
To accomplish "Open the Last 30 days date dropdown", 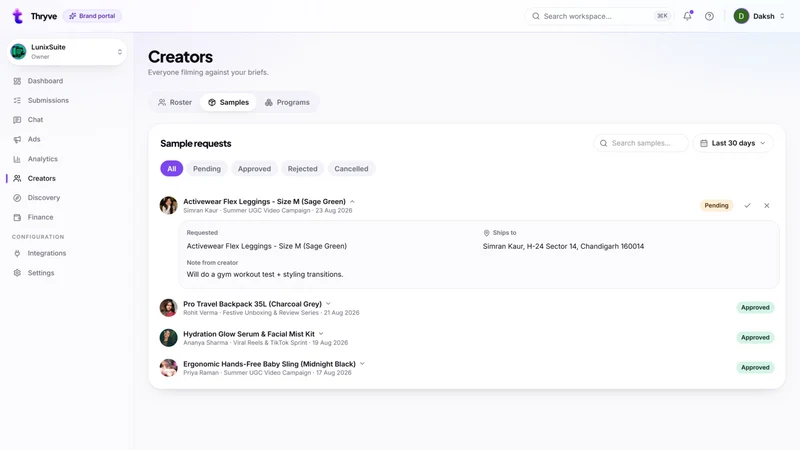I will pyautogui.click(x=733, y=143).
